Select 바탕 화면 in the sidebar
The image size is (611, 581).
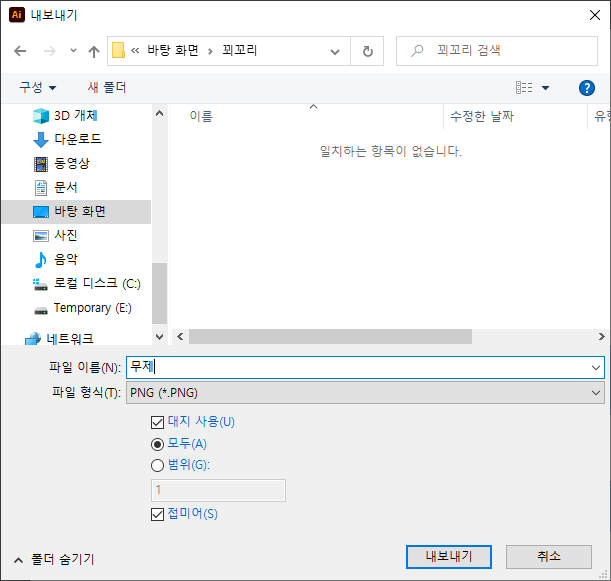pos(76,212)
